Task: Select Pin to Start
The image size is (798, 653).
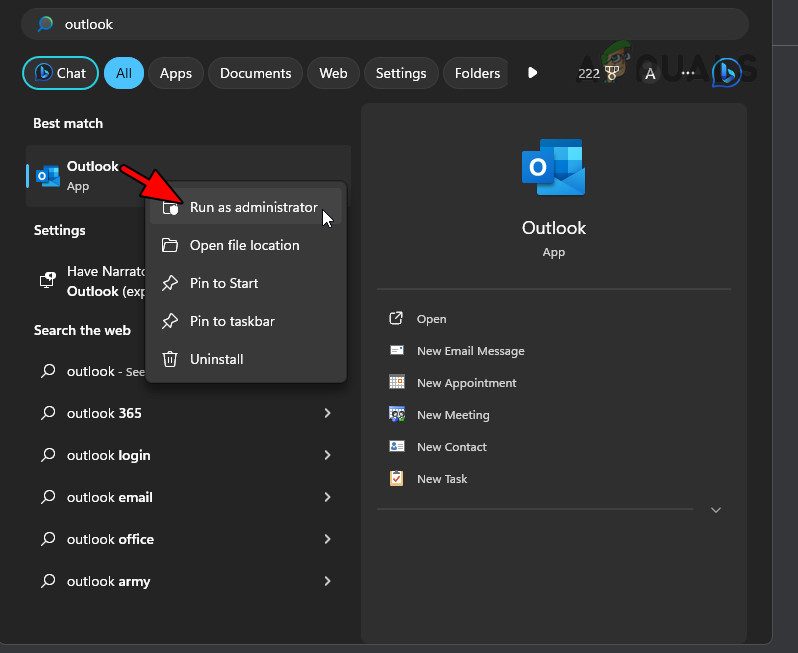Action: [246, 283]
